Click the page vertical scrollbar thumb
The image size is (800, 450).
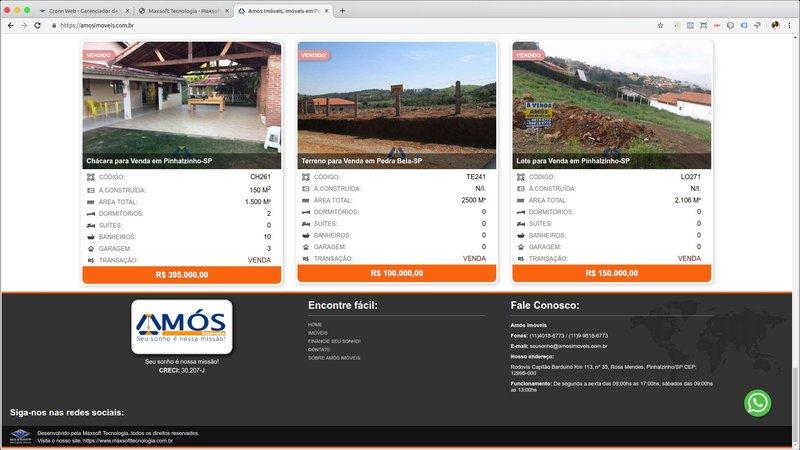[x=795, y=407]
